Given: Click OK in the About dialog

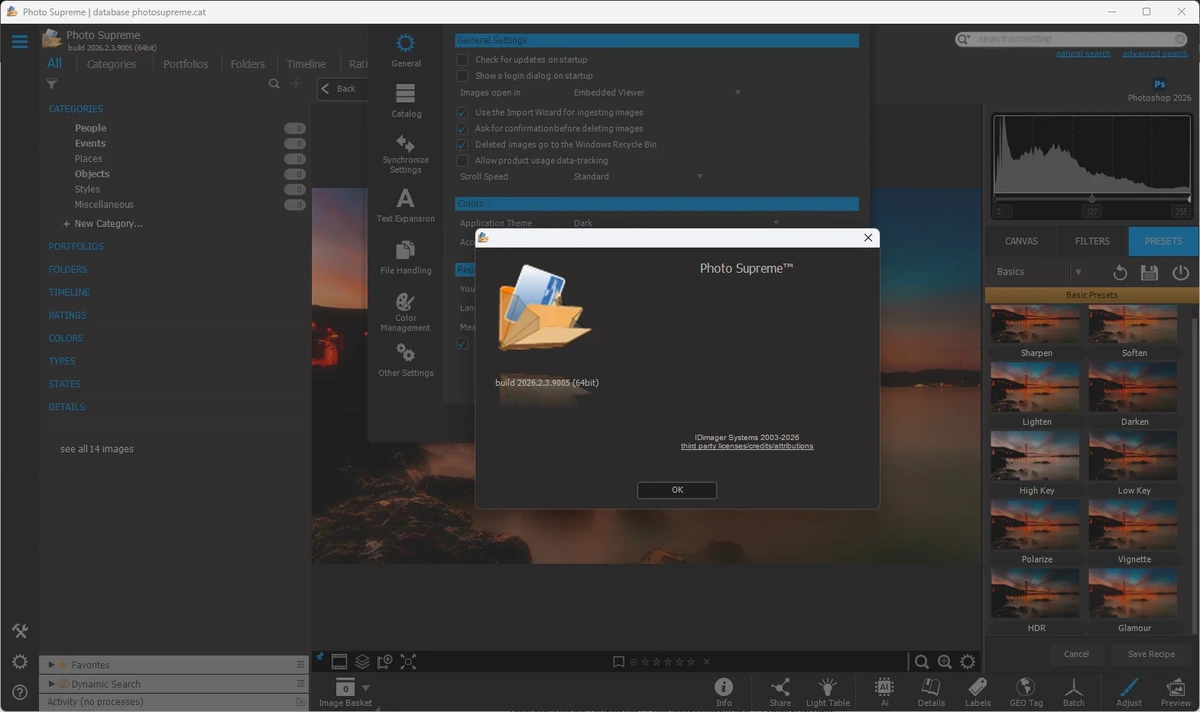Looking at the screenshot, I should click(677, 490).
